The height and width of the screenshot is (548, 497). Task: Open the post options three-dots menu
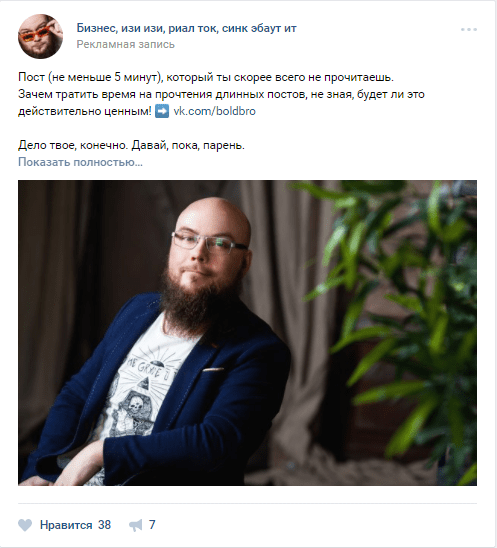pos(468,29)
